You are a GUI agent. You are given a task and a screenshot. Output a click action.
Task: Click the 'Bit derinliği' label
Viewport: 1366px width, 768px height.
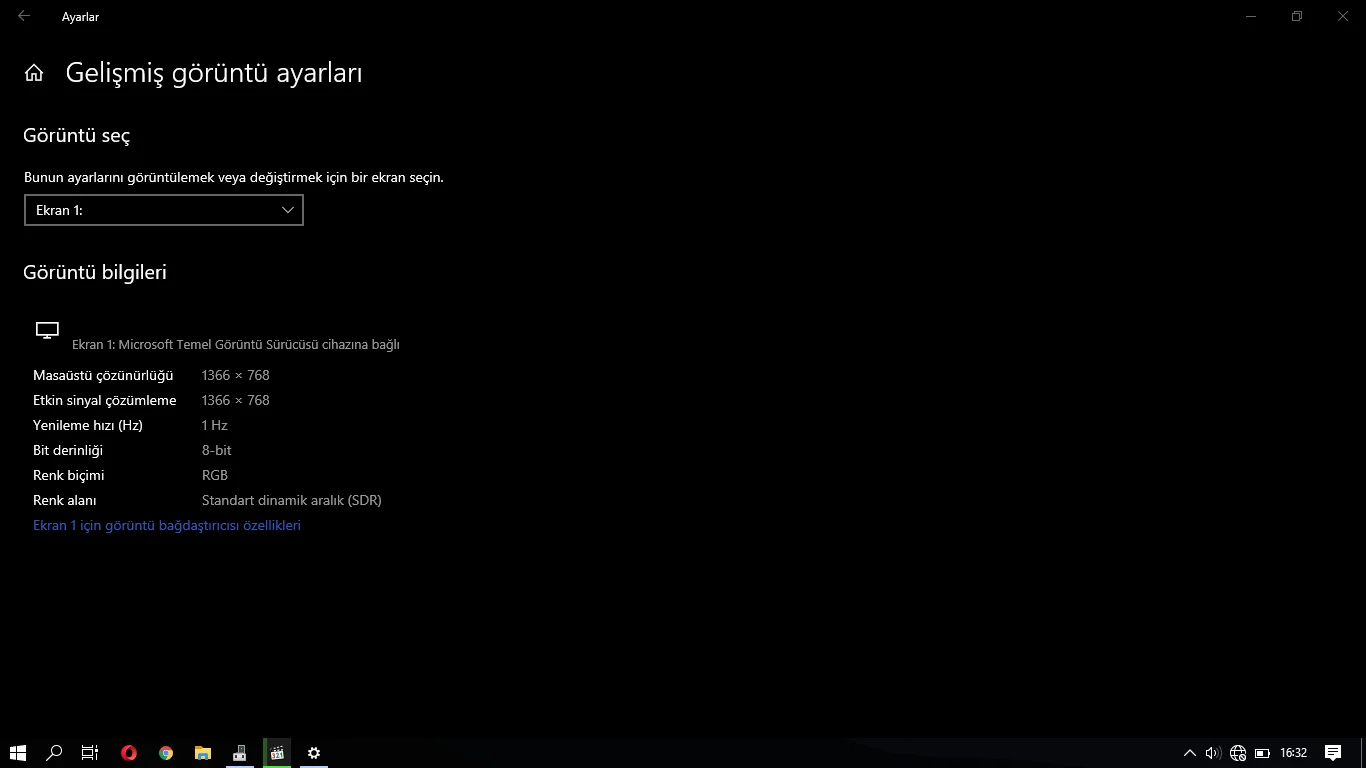(68, 450)
